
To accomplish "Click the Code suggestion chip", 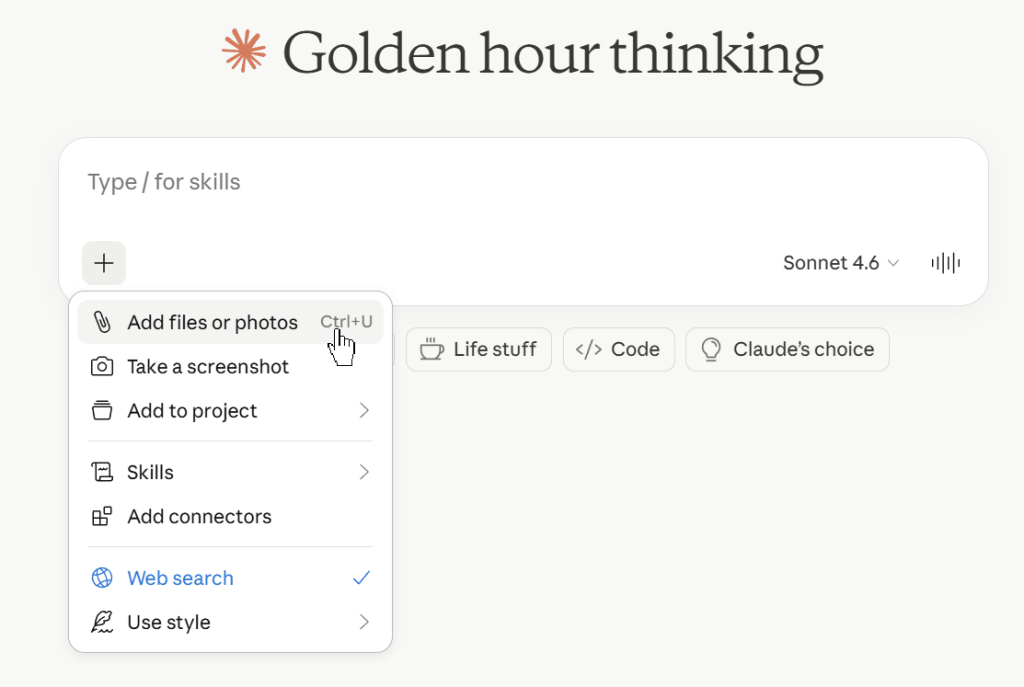I will (618, 349).
